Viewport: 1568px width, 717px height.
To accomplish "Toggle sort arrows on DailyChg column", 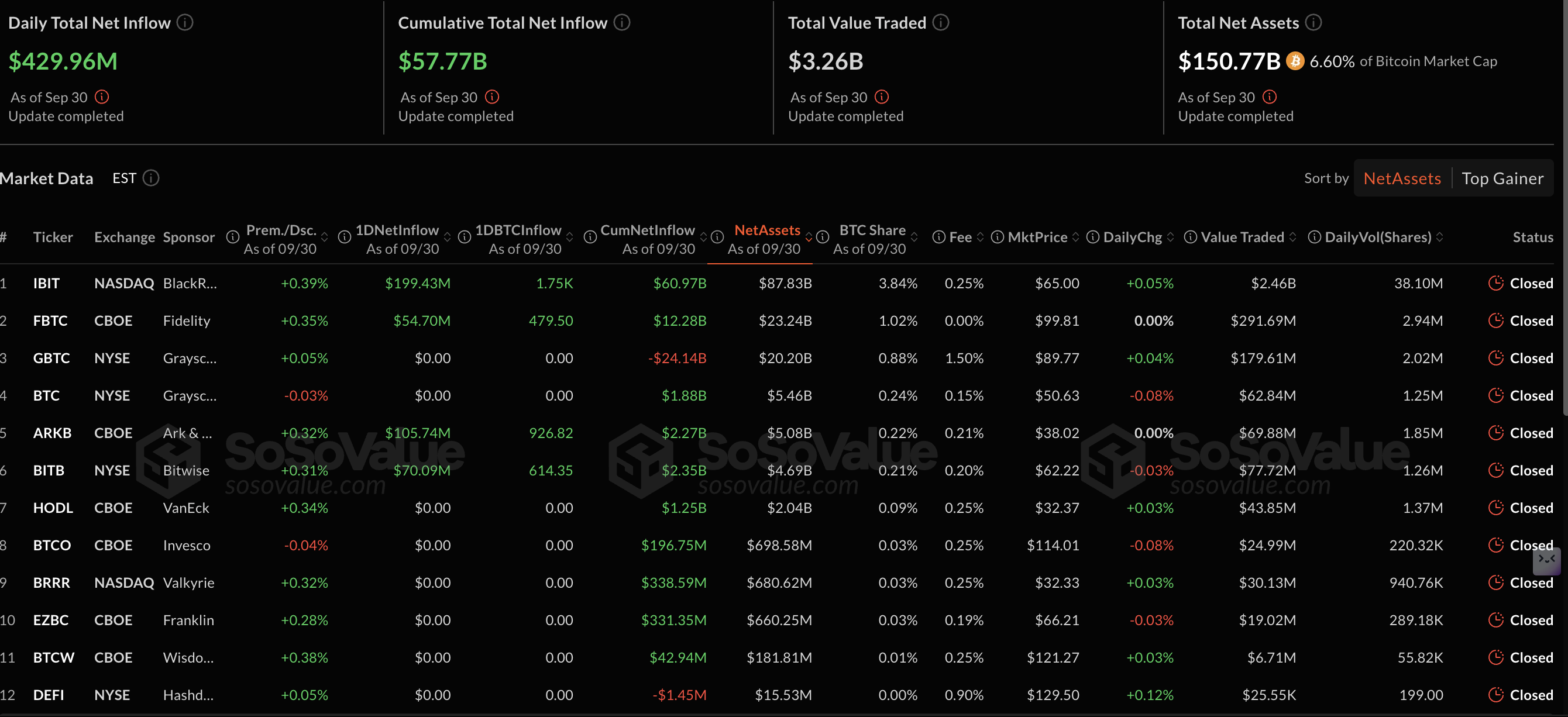I will 1170,237.
